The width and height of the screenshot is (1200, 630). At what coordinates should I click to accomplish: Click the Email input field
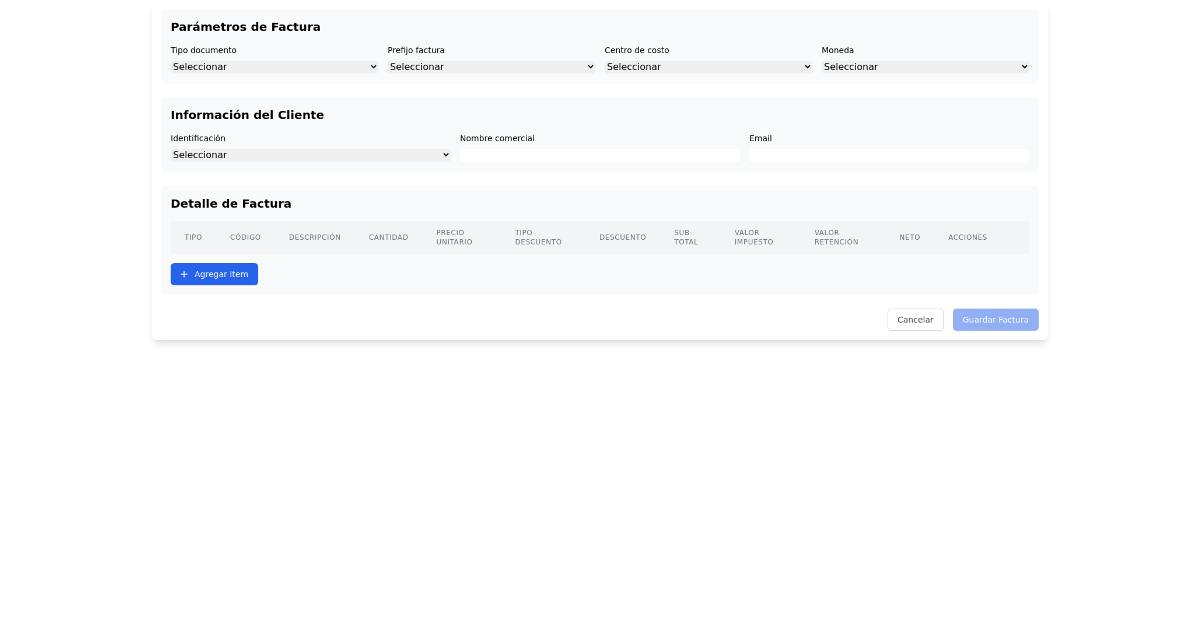(x=889, y=154)
